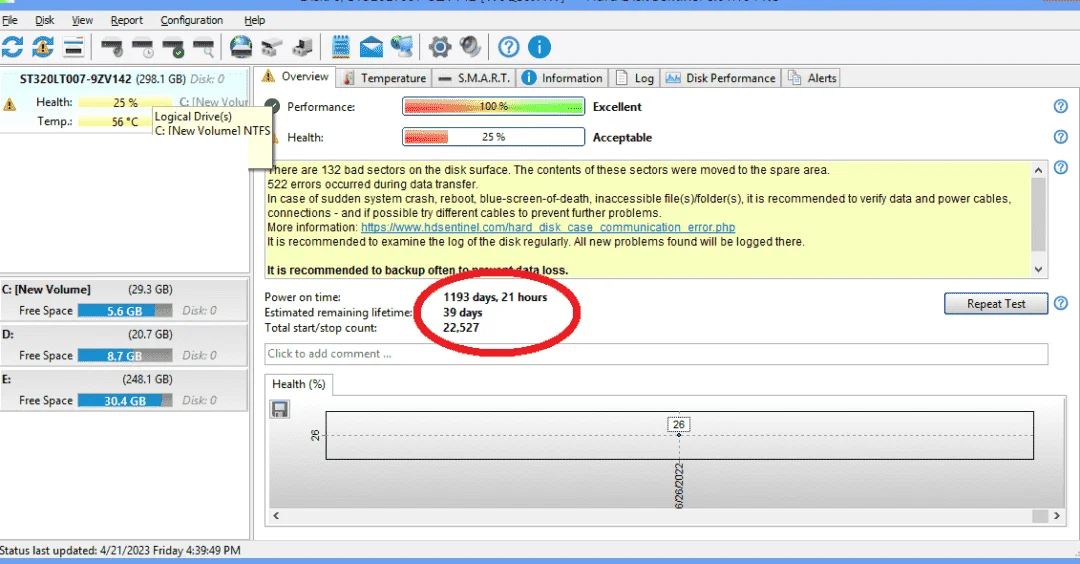
Task: Switch to the Alerts tab
Action: click(812, 78)
